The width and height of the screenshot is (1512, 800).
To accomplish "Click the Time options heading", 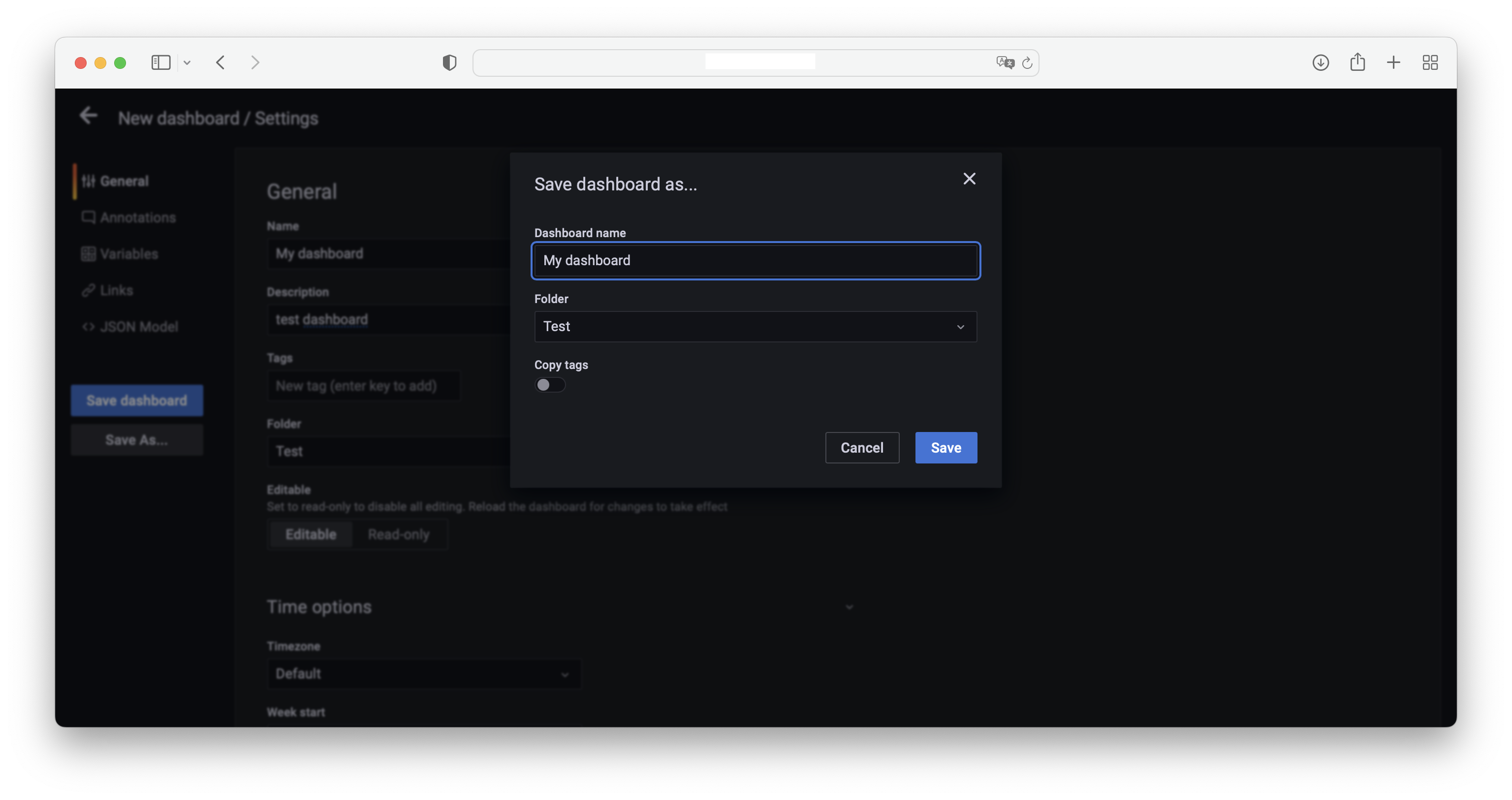I will (319, 607).
